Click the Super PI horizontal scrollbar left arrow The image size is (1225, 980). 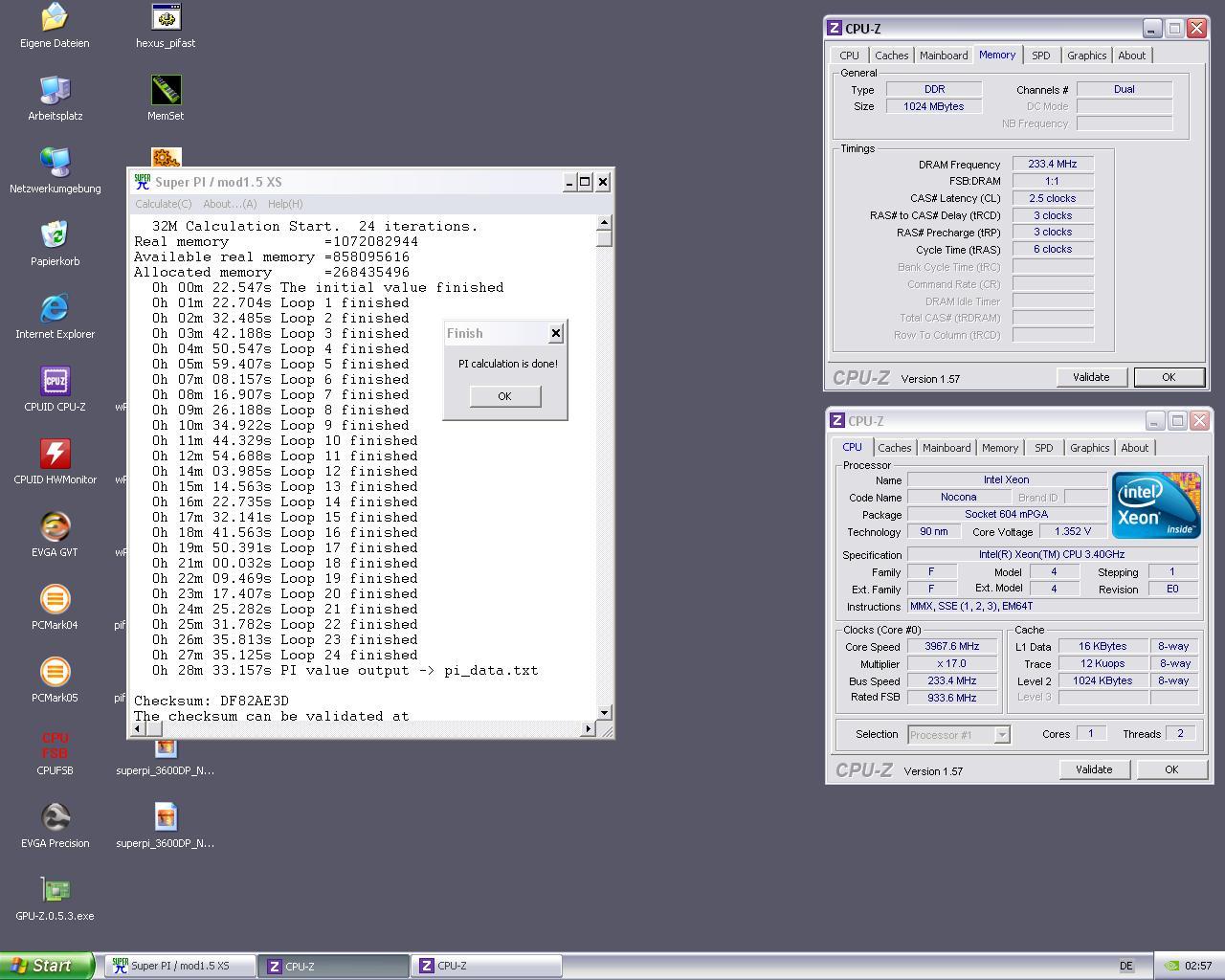(136, 728)
